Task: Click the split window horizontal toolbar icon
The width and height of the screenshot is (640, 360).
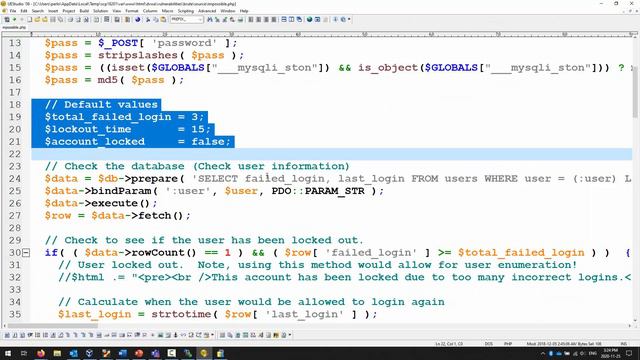Action: (x=284, y=19)
